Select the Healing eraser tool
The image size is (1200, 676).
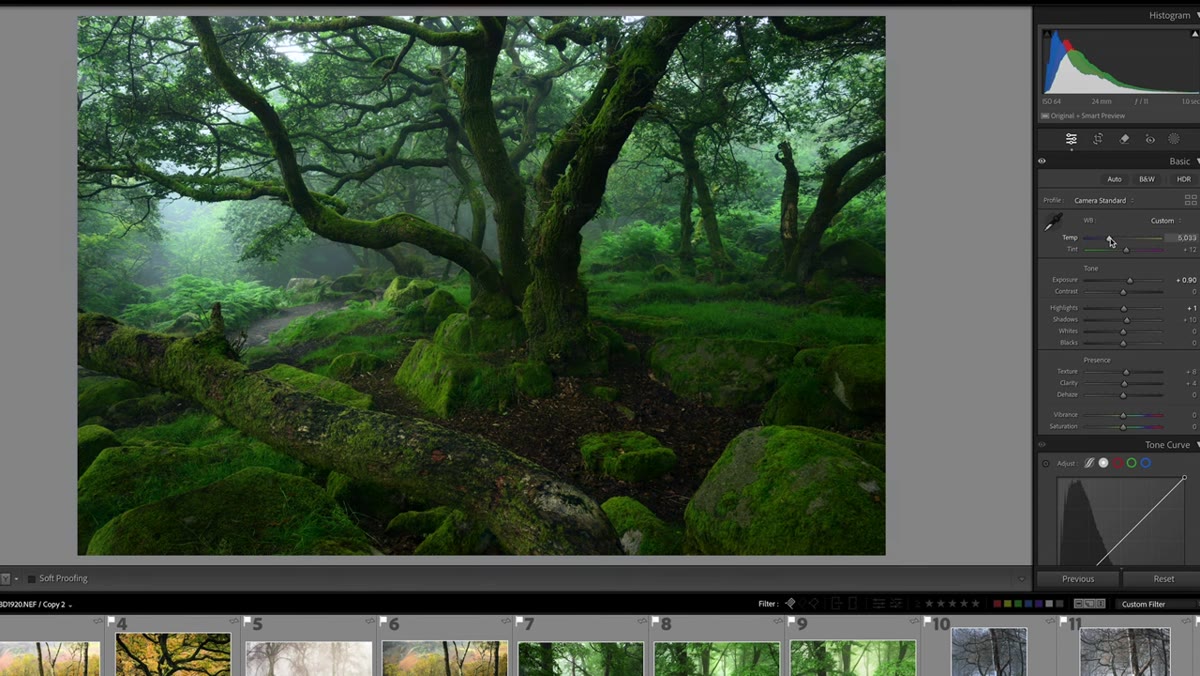(x=1124, y=139)
